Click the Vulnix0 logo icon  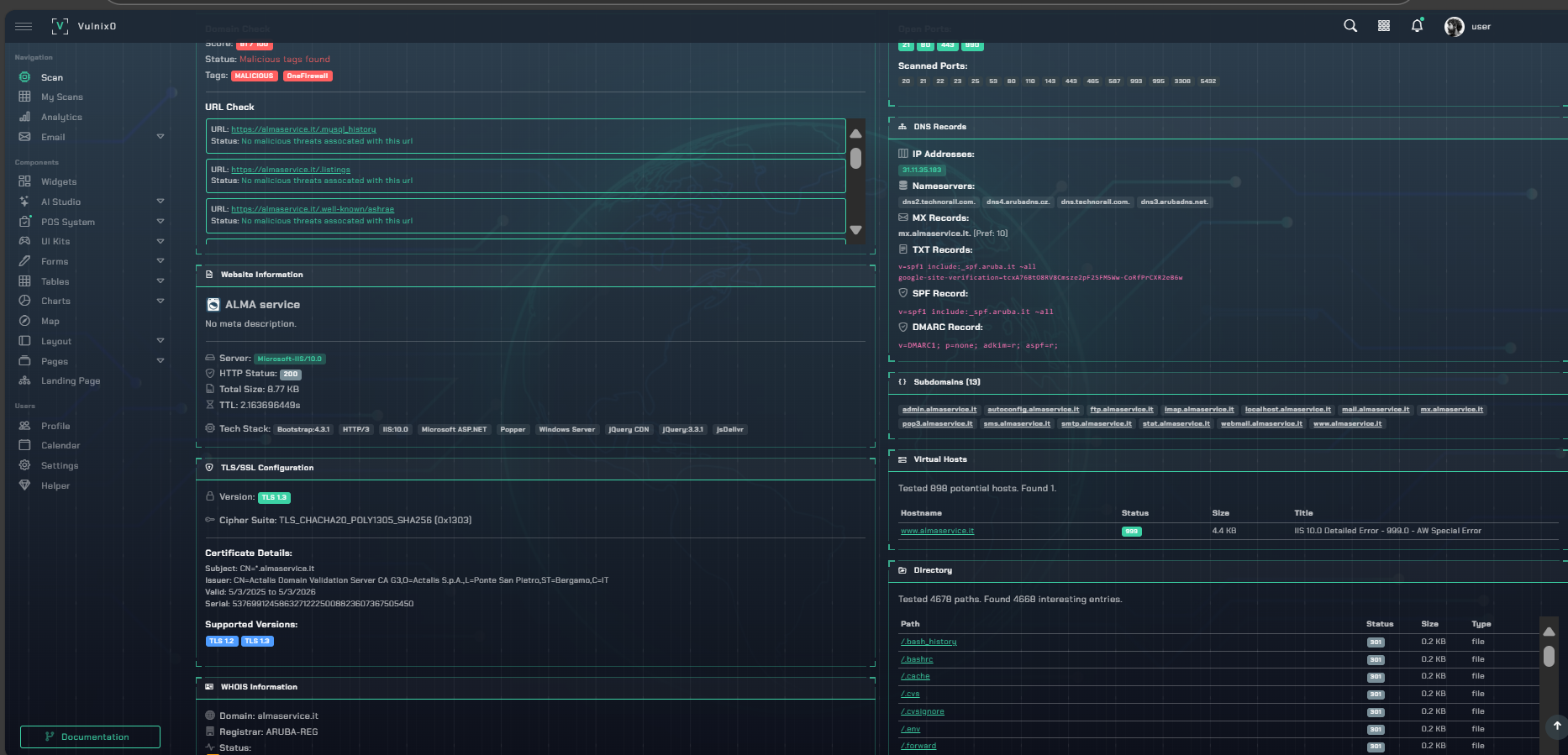pos(60,26)
